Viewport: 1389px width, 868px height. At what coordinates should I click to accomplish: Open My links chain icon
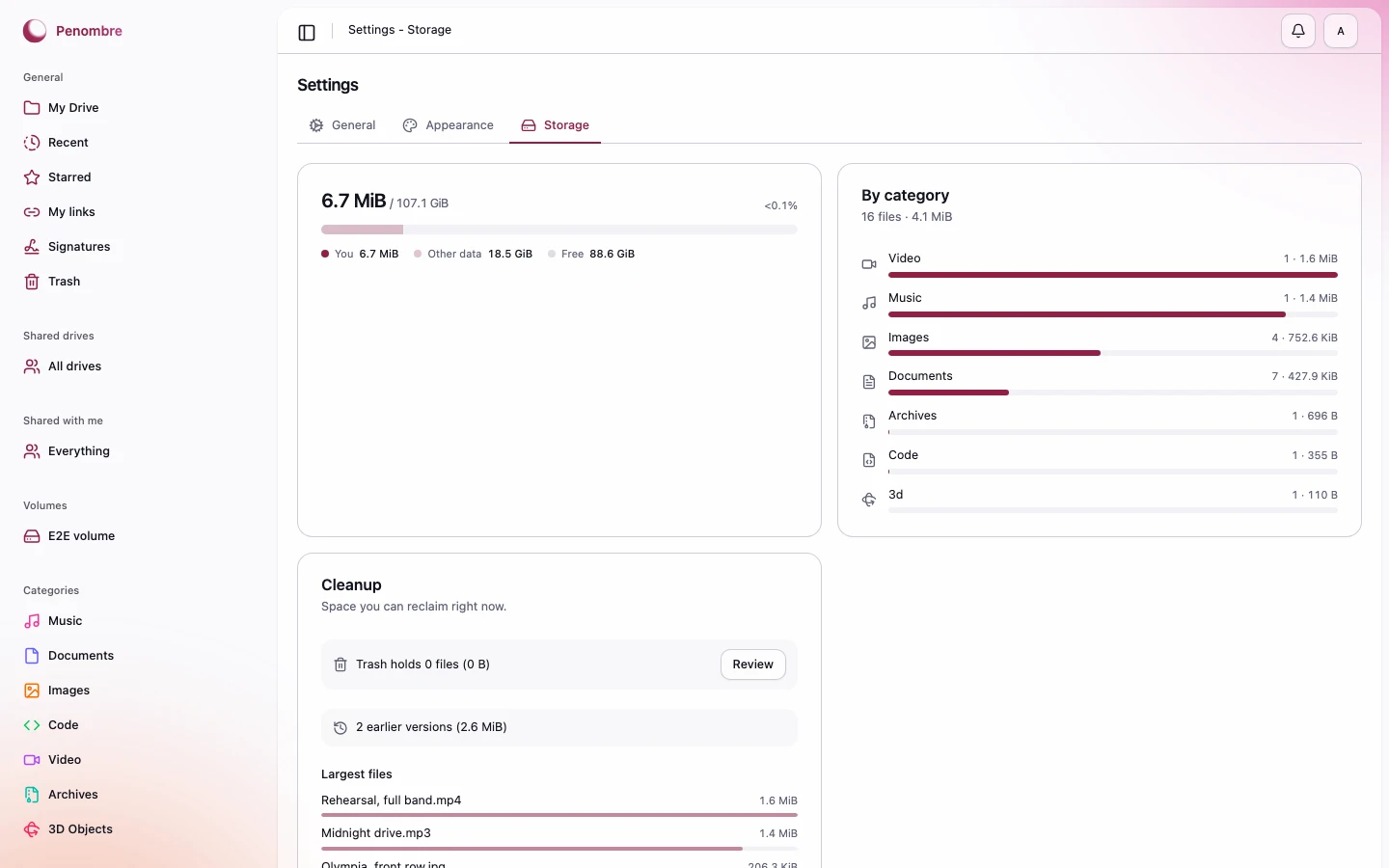tap(32, 212)
